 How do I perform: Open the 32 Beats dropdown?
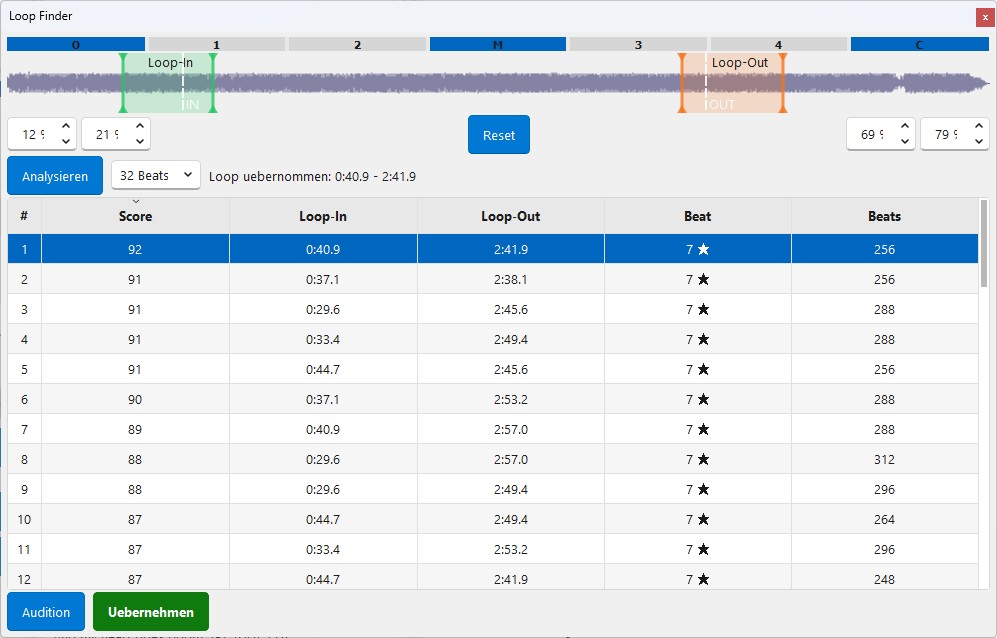[x=155, y=176]
